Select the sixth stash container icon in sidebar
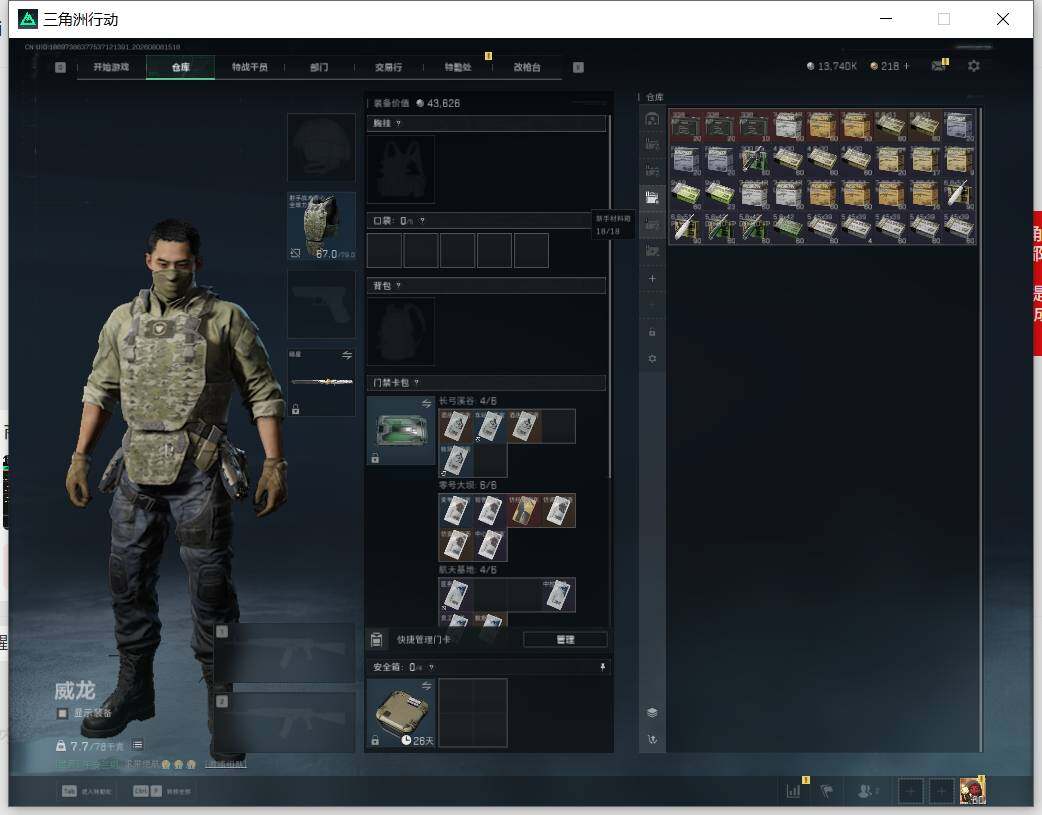This screenshot has height=815, width=1042. pyautogui.click(x=652, y=251)
